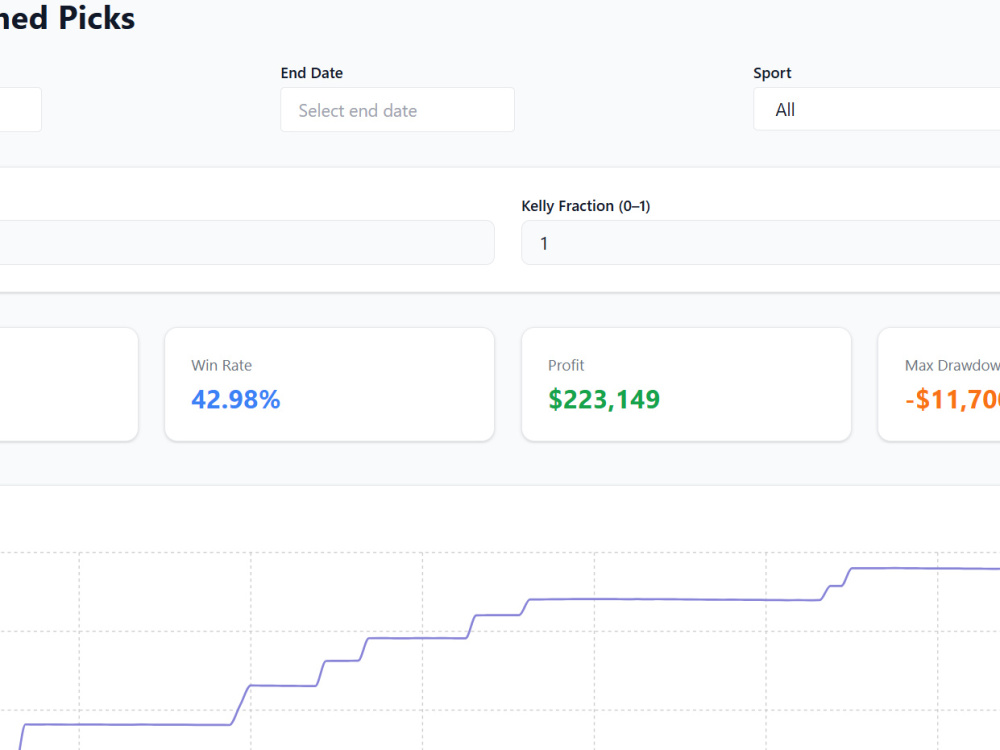Click the Kelly Fraction (0–1) label
The image size is (1000, 750).
[585, 206]
